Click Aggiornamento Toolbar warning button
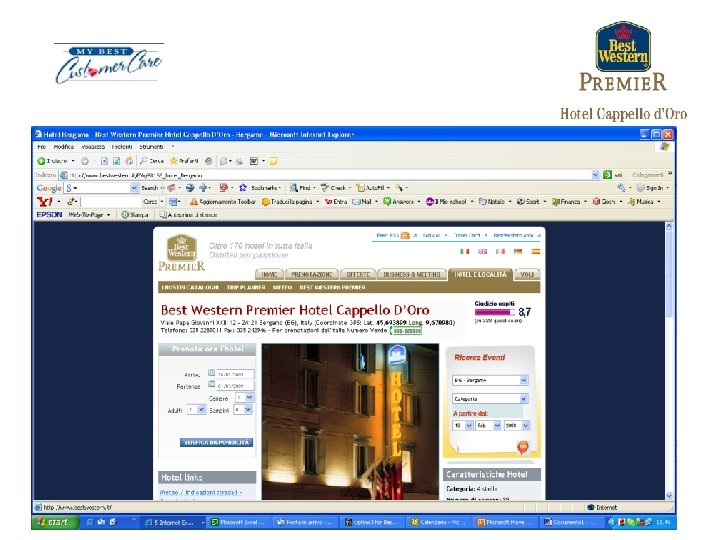720x540 pixels. [x=223, y=202]
